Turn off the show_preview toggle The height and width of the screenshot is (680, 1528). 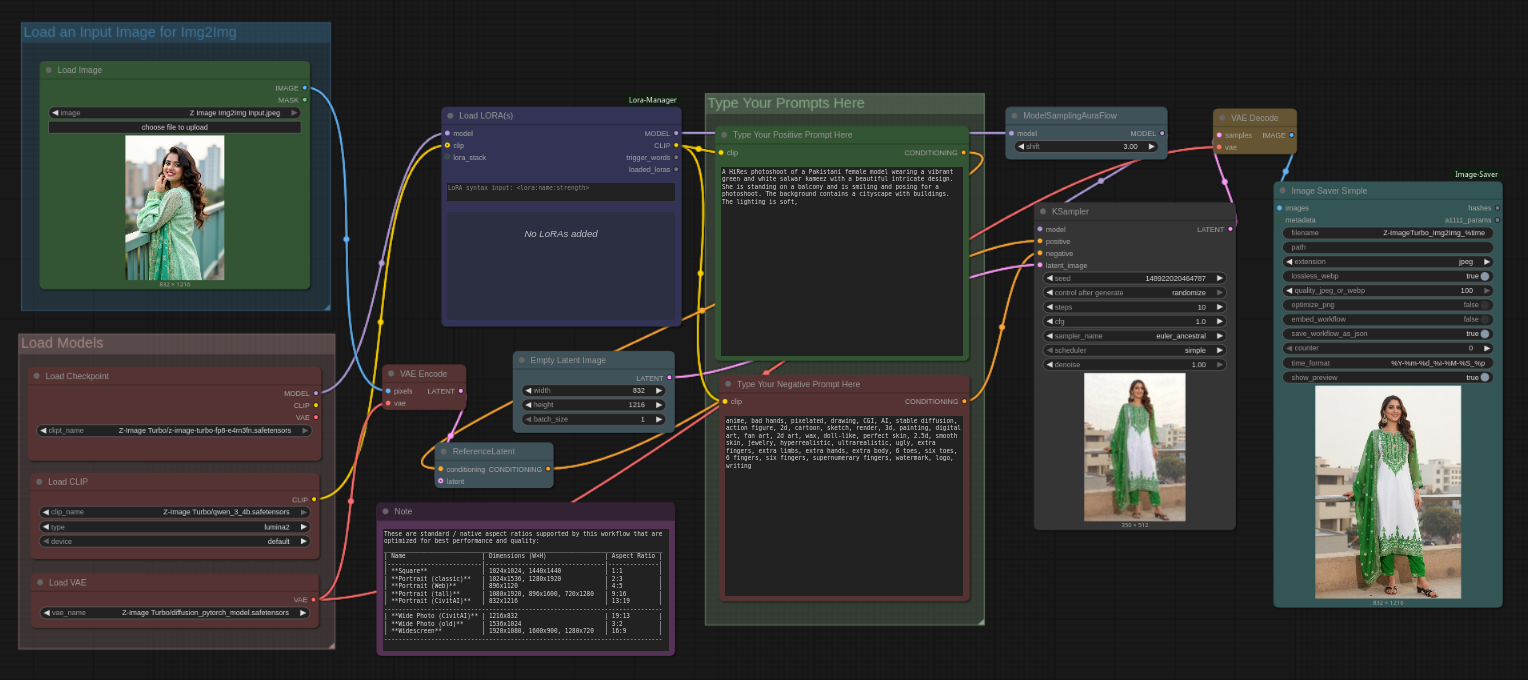[x=1485, y=377]
